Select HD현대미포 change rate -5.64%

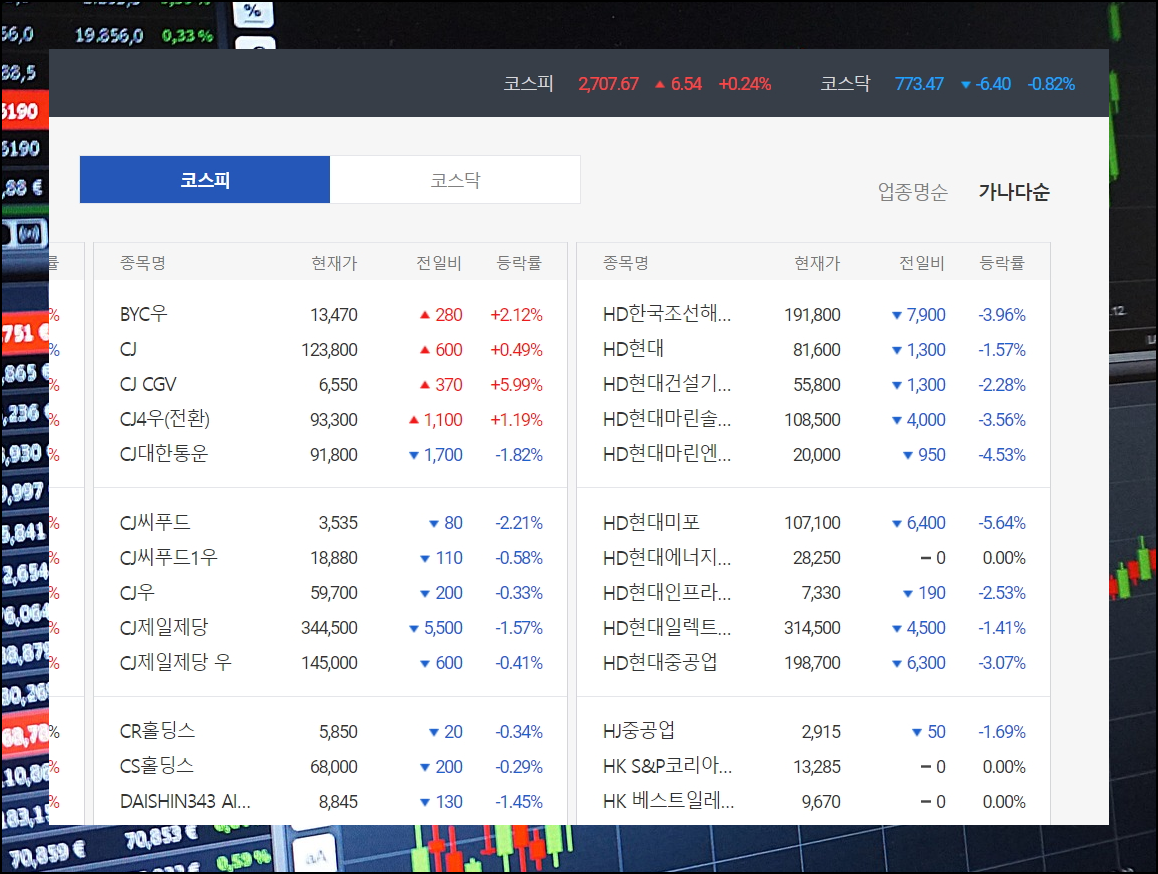pyautogui.click(x=1002, y=523)
